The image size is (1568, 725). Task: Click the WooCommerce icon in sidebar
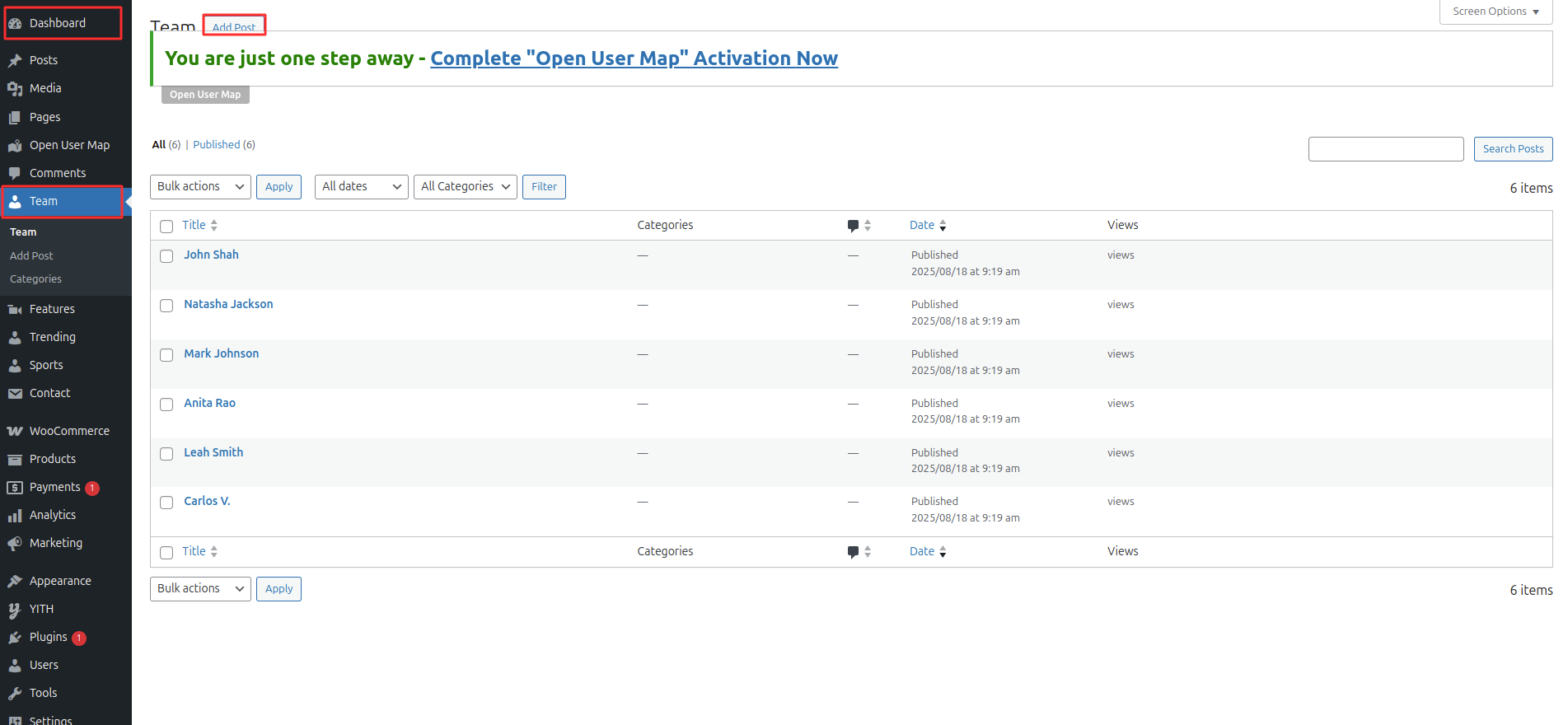pyautogui.click(x=15, y=431)
